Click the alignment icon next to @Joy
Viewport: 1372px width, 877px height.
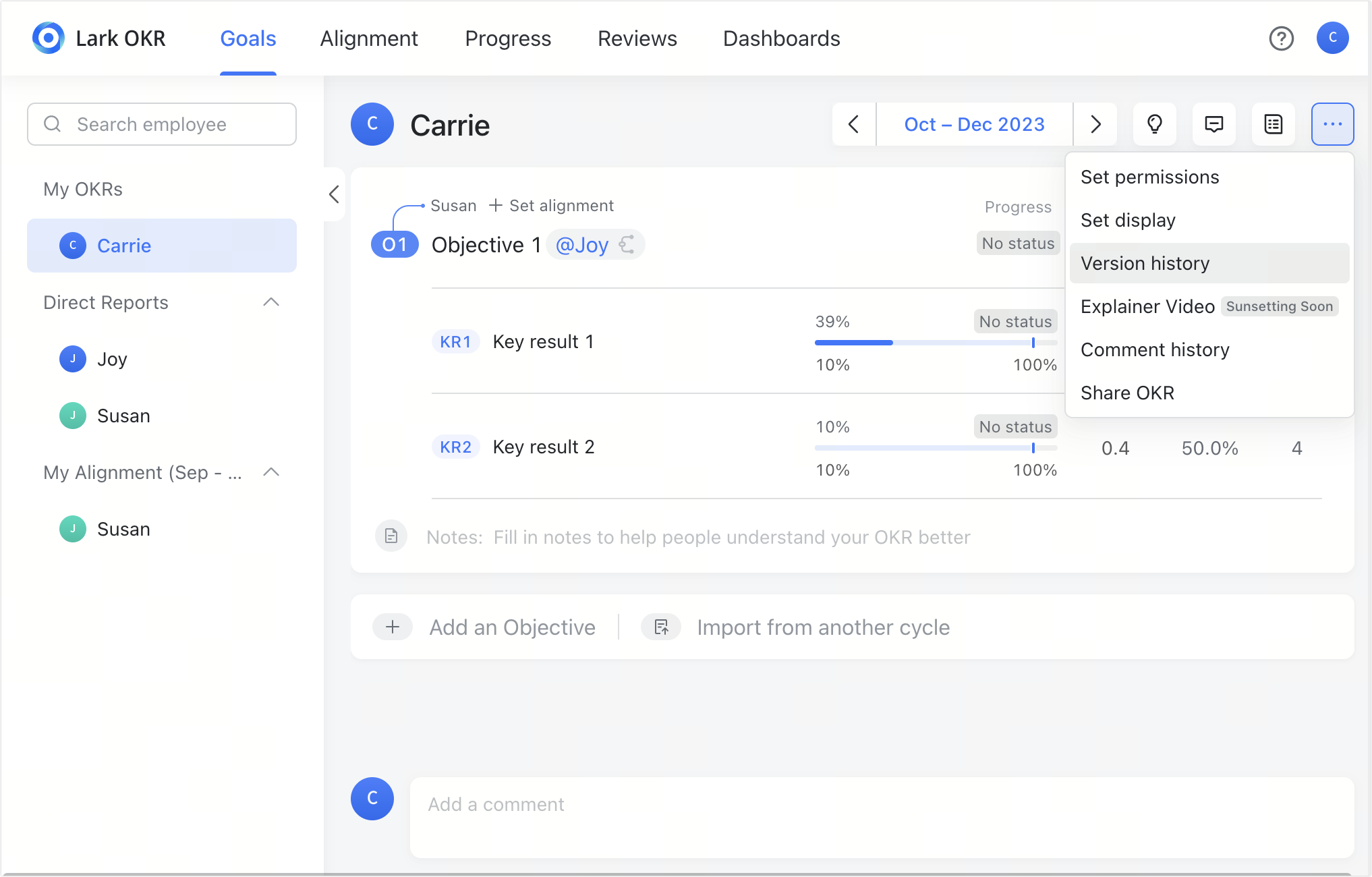627,244
